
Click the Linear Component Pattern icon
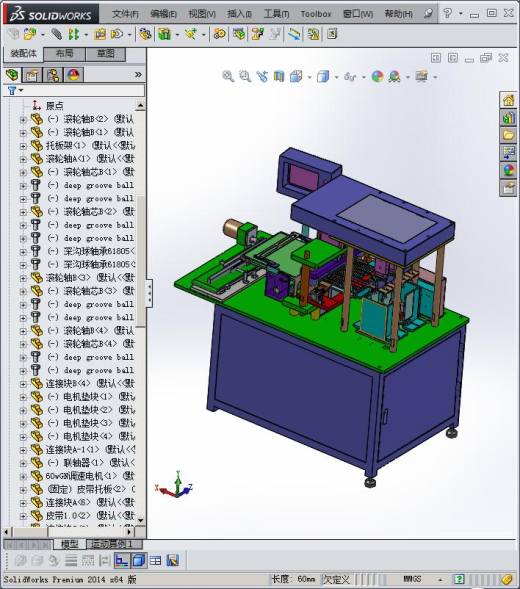tap(74, 34)
